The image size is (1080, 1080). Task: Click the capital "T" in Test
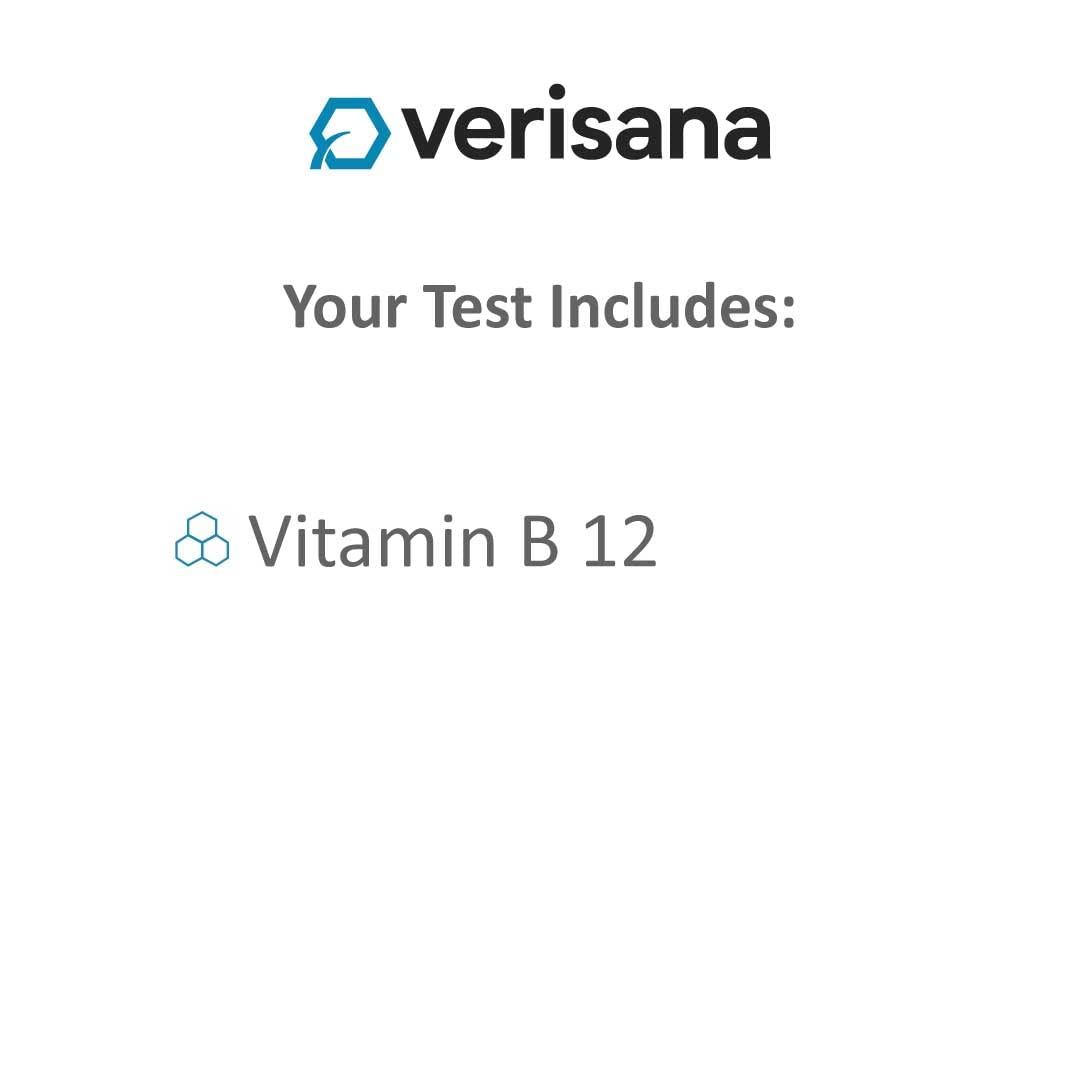[x=438, y=306]
